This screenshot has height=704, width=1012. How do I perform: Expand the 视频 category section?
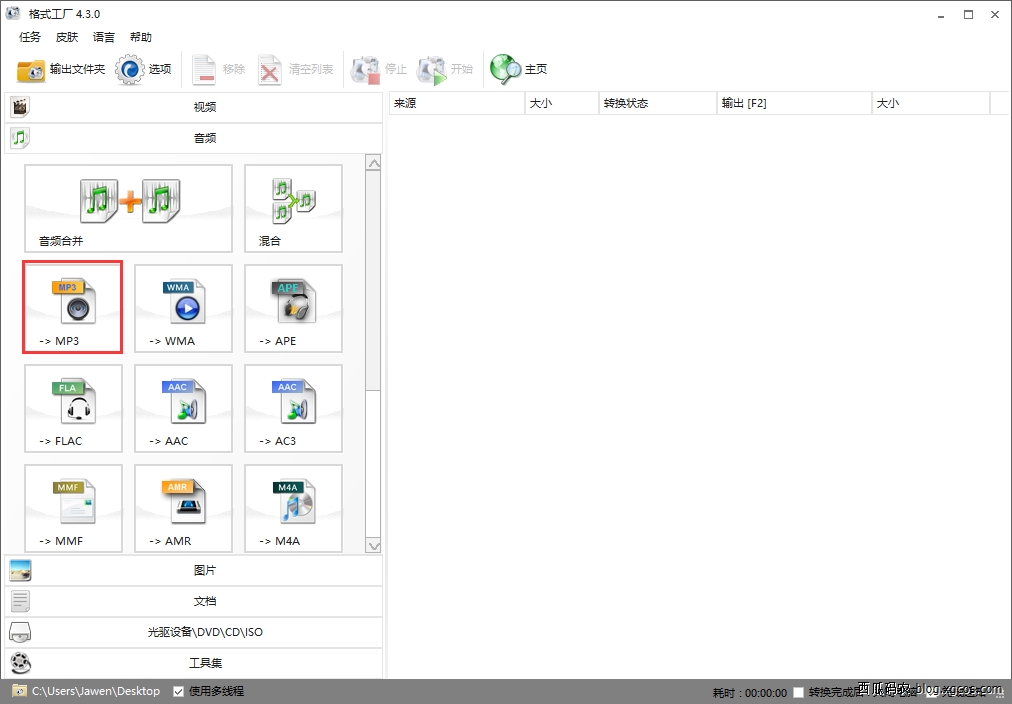194,107
